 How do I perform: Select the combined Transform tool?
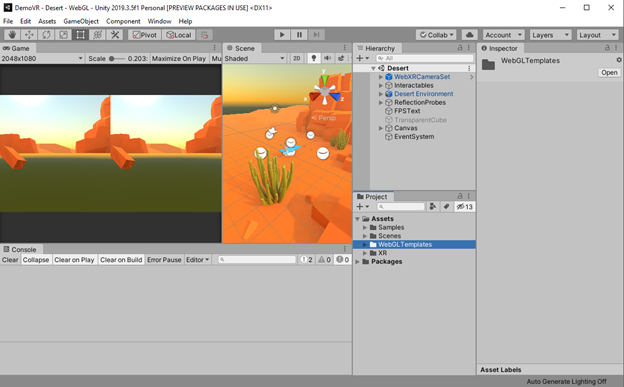(x=98, y=35)
